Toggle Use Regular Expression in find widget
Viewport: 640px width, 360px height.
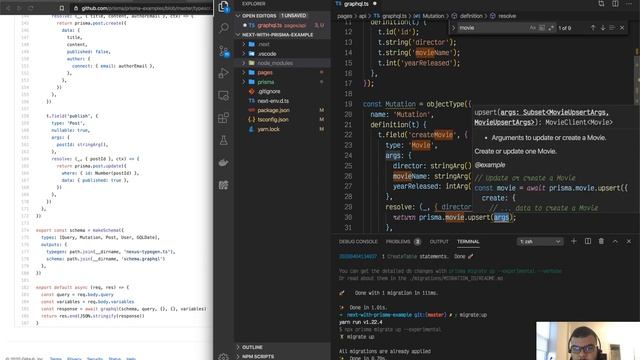coord(551,28)
